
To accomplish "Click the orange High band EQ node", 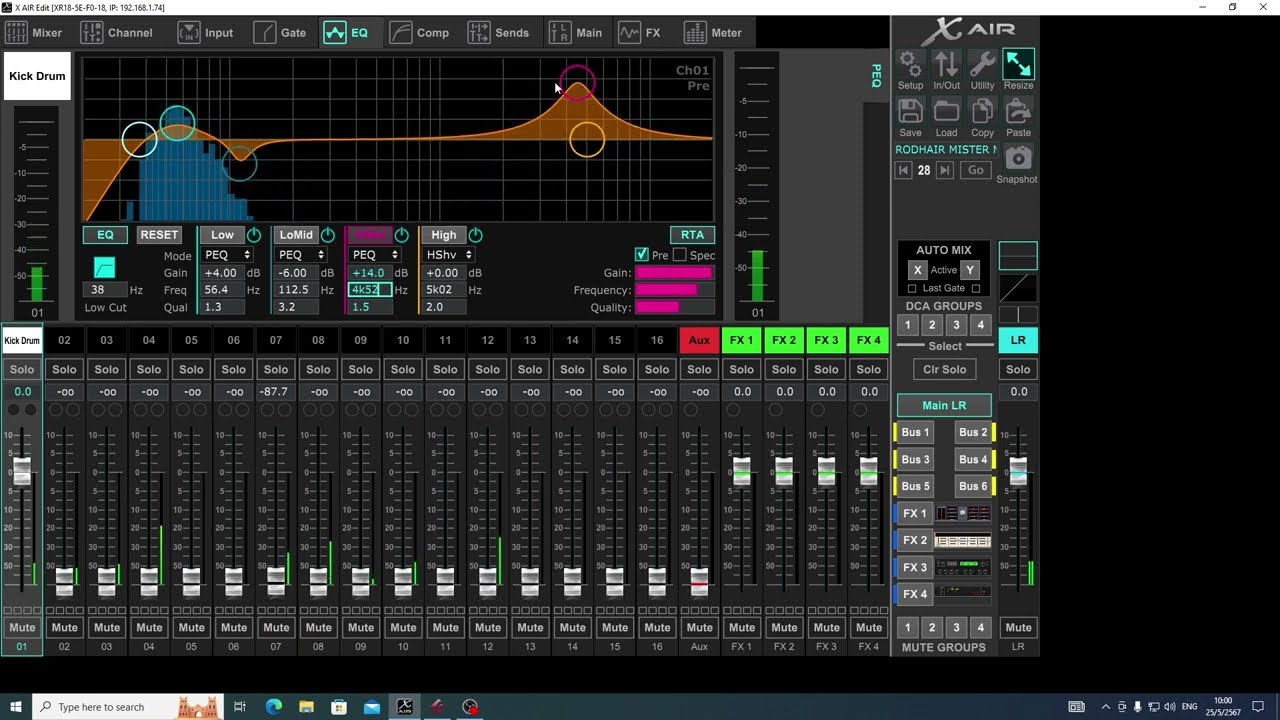I will click(587, 140).
